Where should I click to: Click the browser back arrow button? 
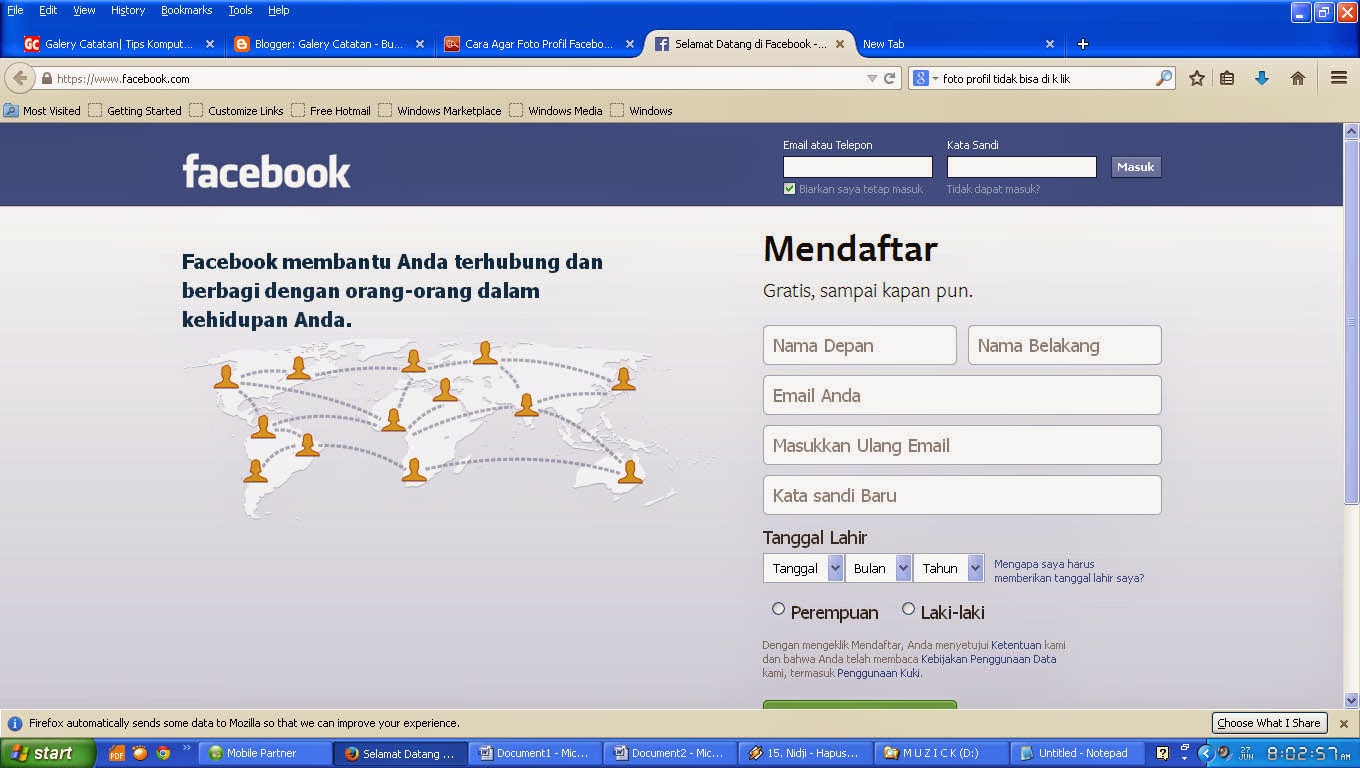[20, 78]
